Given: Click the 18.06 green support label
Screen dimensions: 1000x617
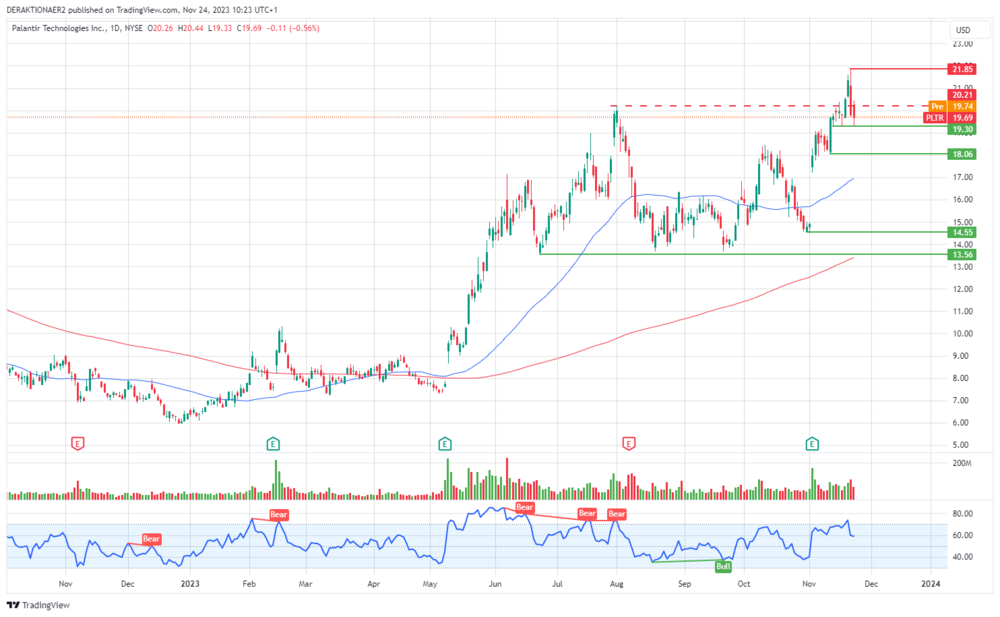Looking at the screenshot, I should coord(962,154).
